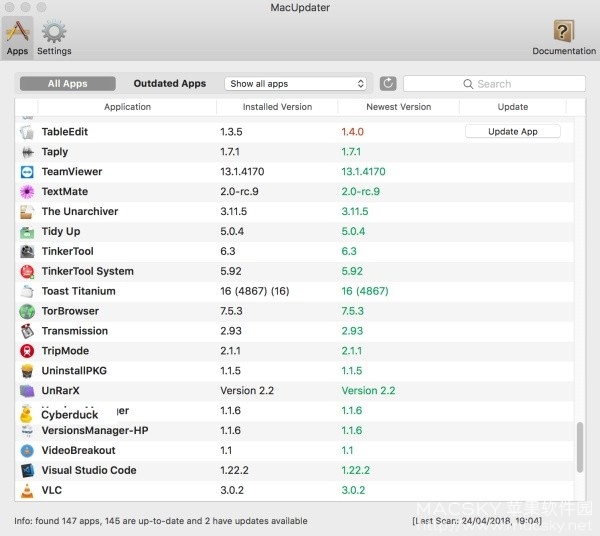Select the VLC row name
Viewport: 600px width, 536px height.
(x=52, y=490)
